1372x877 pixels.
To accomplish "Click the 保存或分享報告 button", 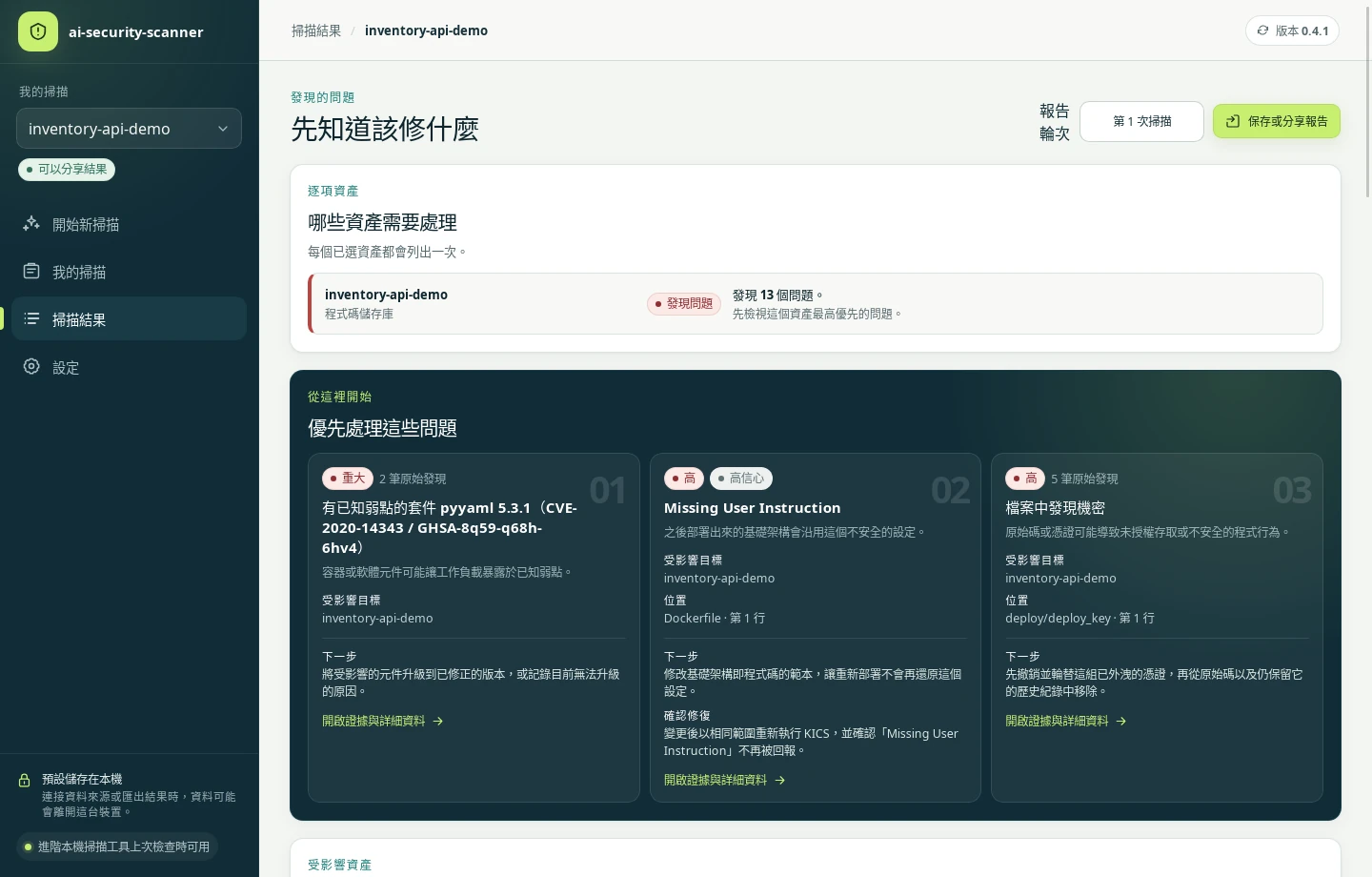I will tap(1276, 121).
